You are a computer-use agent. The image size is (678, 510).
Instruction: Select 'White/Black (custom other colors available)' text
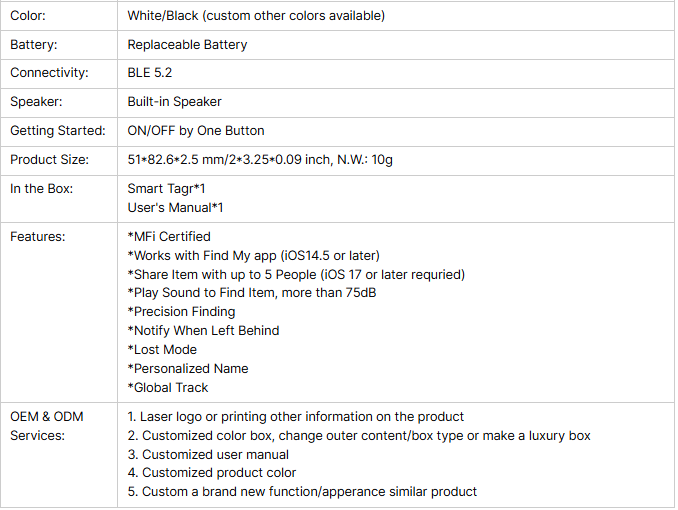click(256, 16)
